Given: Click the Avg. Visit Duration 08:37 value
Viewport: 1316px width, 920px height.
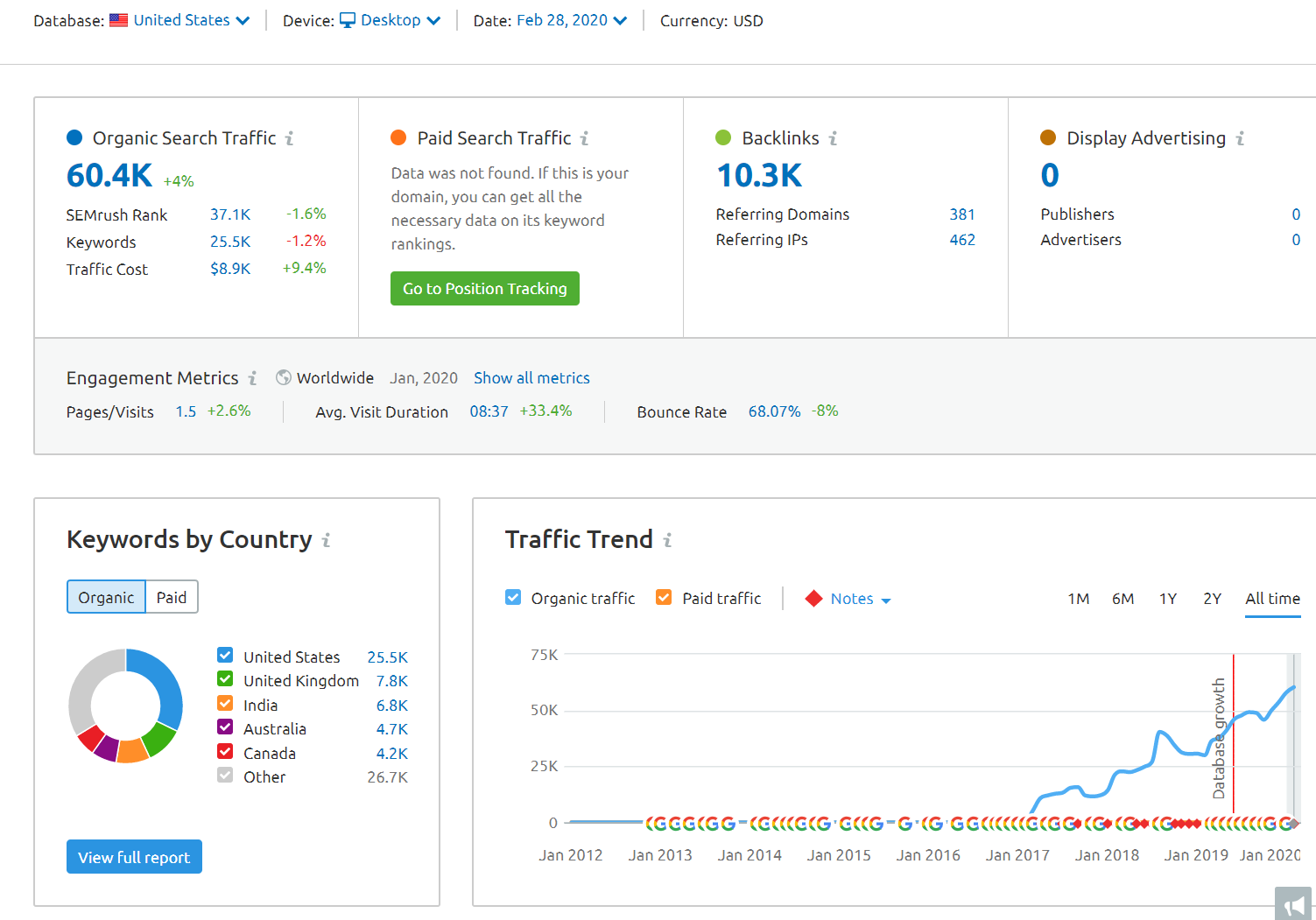Looking at the screenshot, I should [x=489, y=411].
